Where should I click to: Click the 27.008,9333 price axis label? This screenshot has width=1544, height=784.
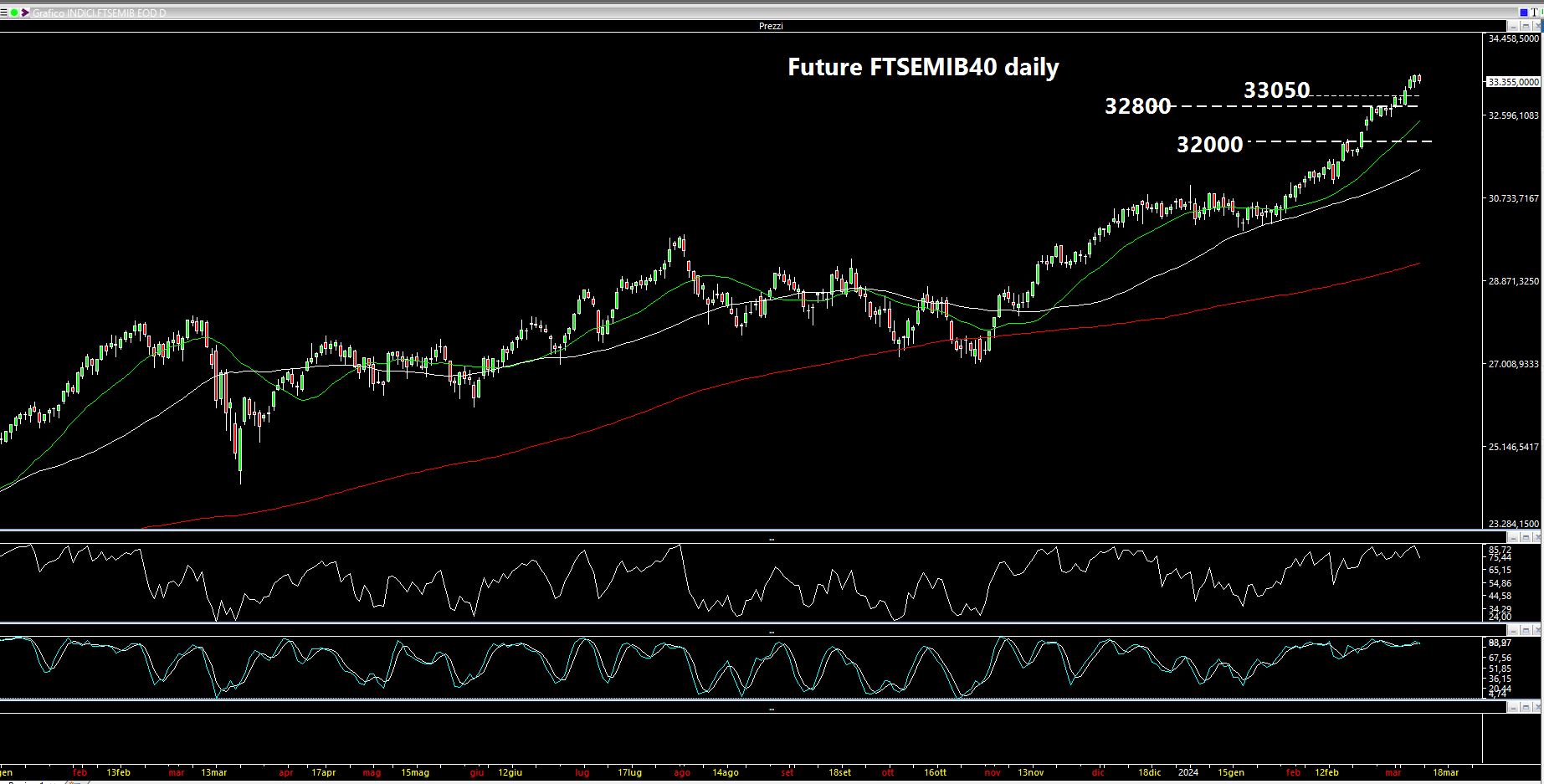pyautogui.click(x=1513, y=364)
